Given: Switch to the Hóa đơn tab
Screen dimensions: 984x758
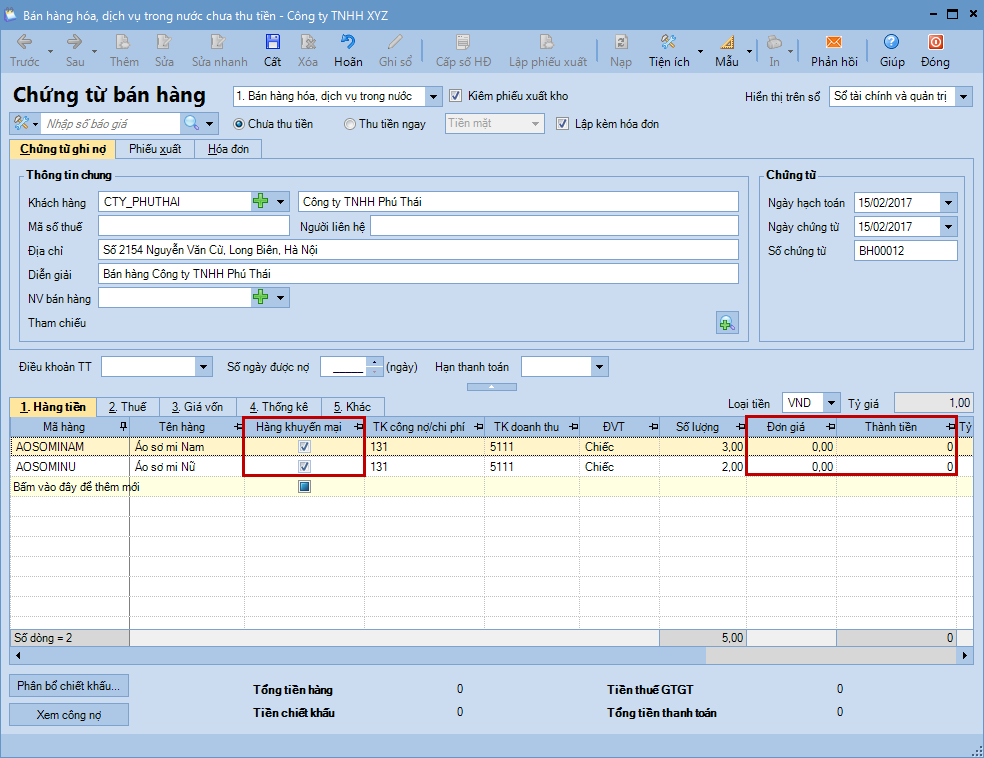Looking at the screenshot, I should (x=229, y=149).
